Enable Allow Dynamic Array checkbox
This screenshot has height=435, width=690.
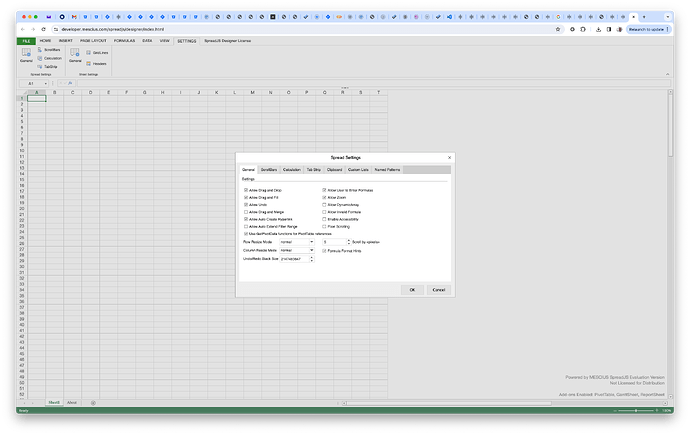324,205
